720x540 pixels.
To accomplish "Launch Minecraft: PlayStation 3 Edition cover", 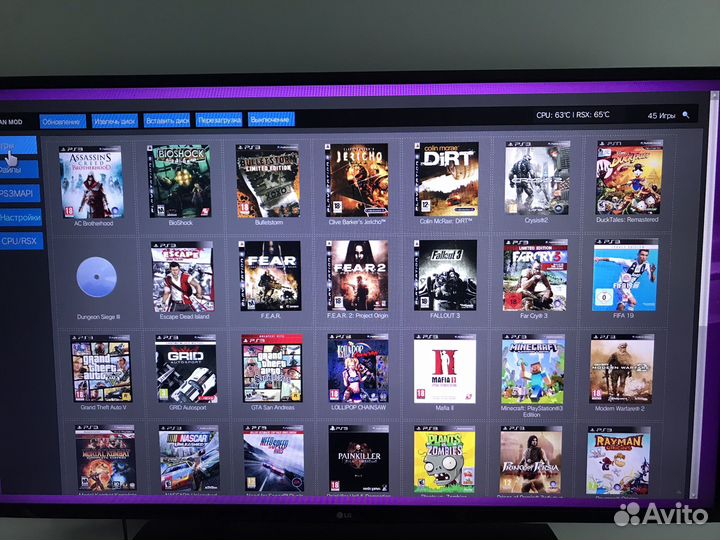I will point(533,369).
